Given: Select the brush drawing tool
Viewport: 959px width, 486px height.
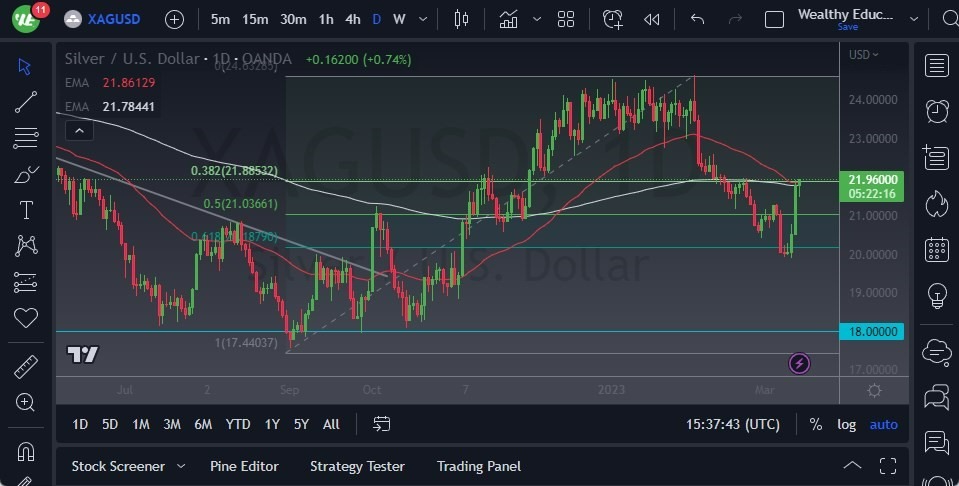Looking at the screenshot, I should [x=26, y=174].
